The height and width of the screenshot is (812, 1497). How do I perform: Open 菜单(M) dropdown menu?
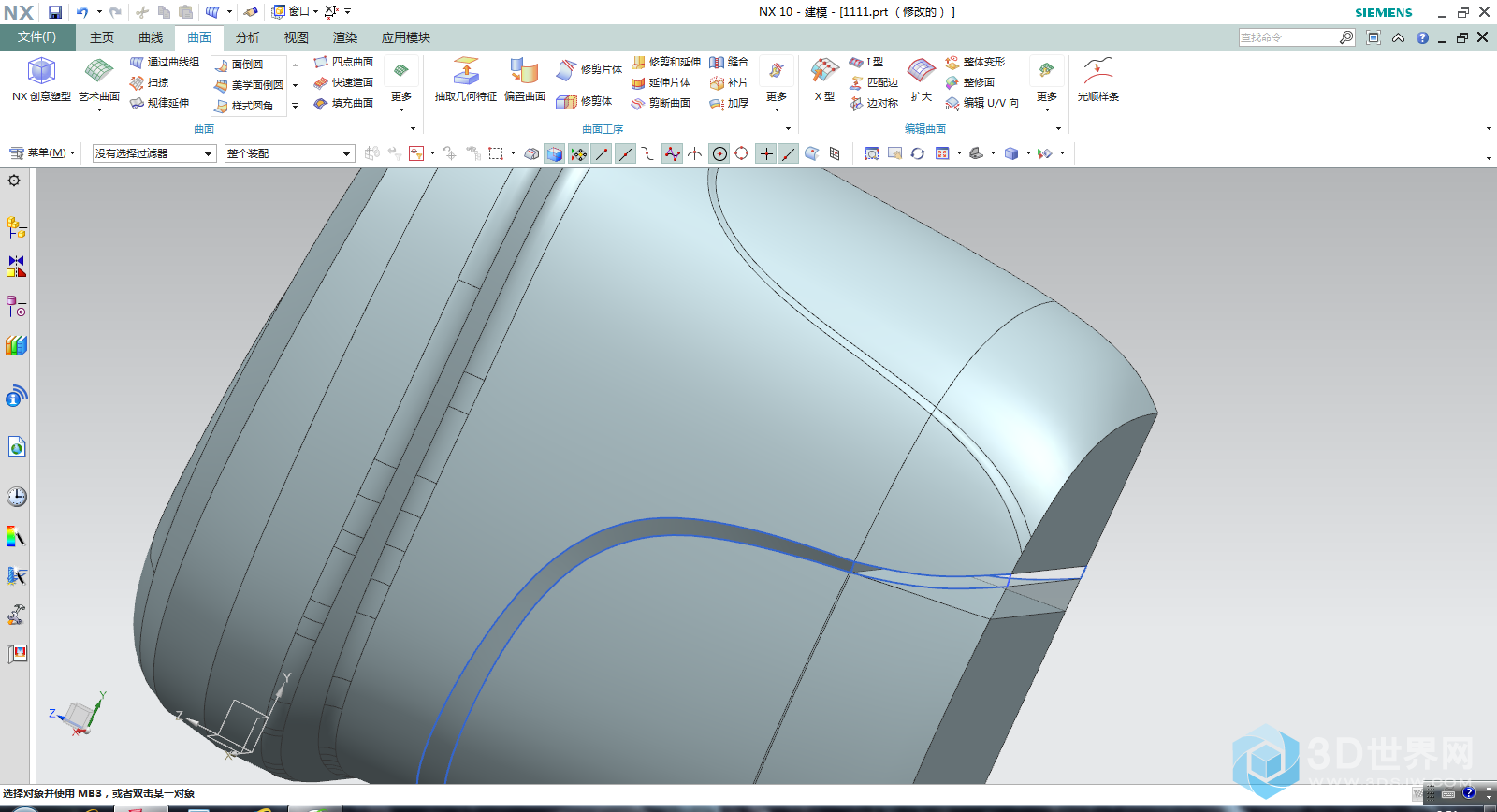[42, 152]
